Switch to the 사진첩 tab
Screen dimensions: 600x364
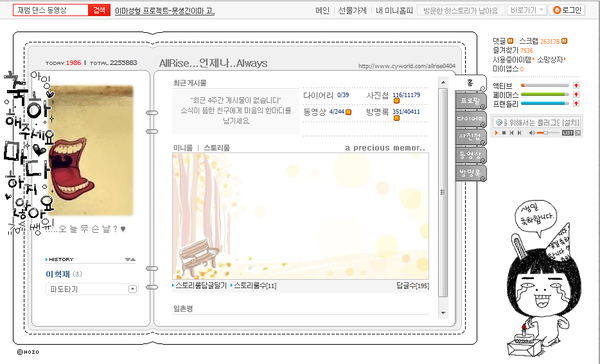pos(471,137)
